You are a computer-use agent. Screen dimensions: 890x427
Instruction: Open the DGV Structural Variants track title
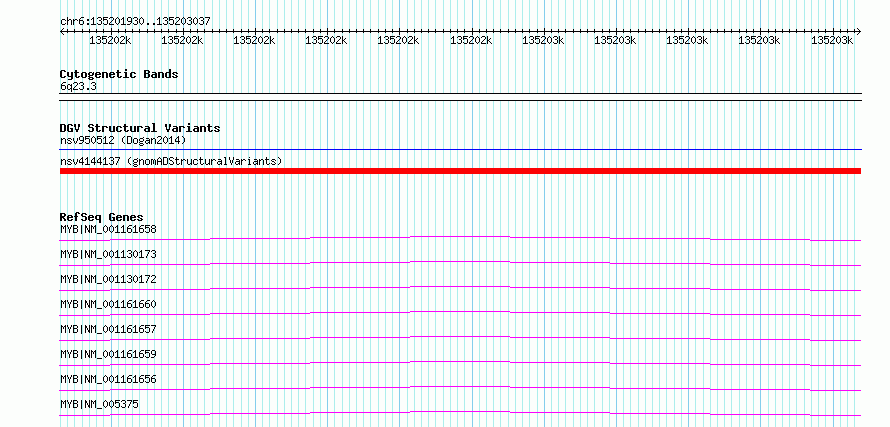point(140,128)
